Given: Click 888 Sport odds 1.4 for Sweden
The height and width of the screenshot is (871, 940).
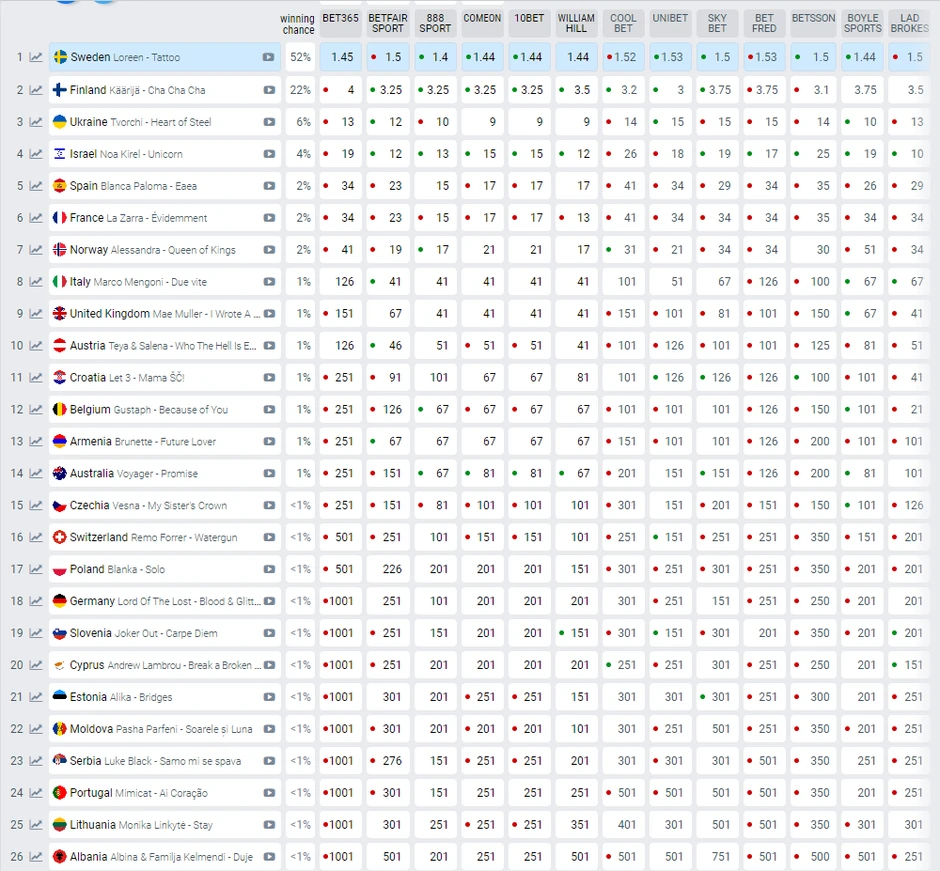Looking at the screenshot, I should (x=435, y=58).
